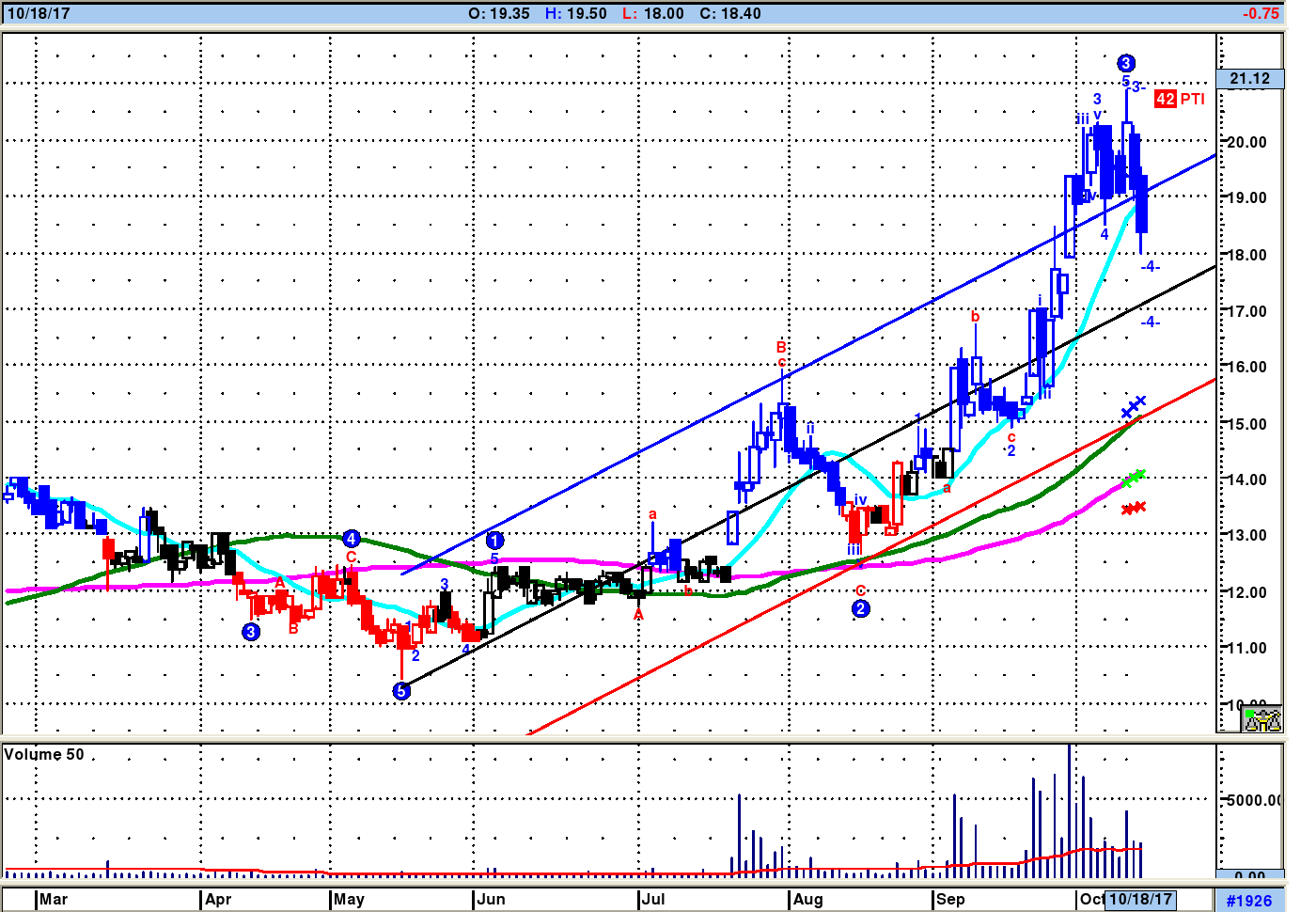Click the PTI label text
This screenshot has width=1316, height=912.
click(x=1192, y=99)
